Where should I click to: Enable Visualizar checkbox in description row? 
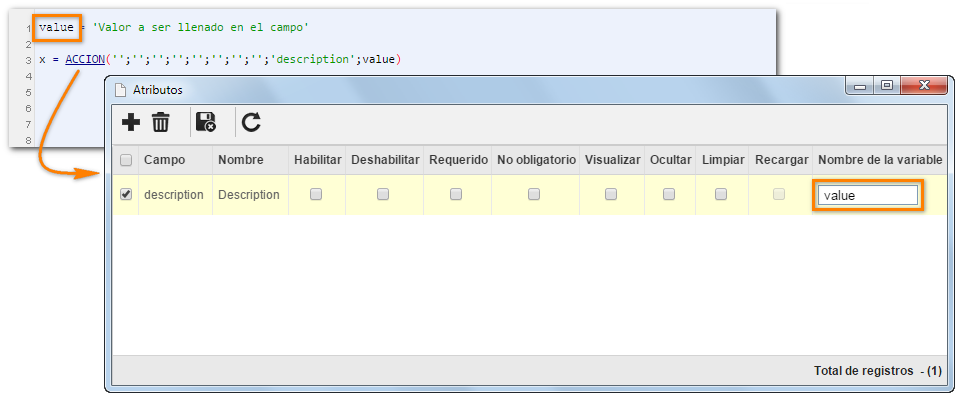coord(611,194)
